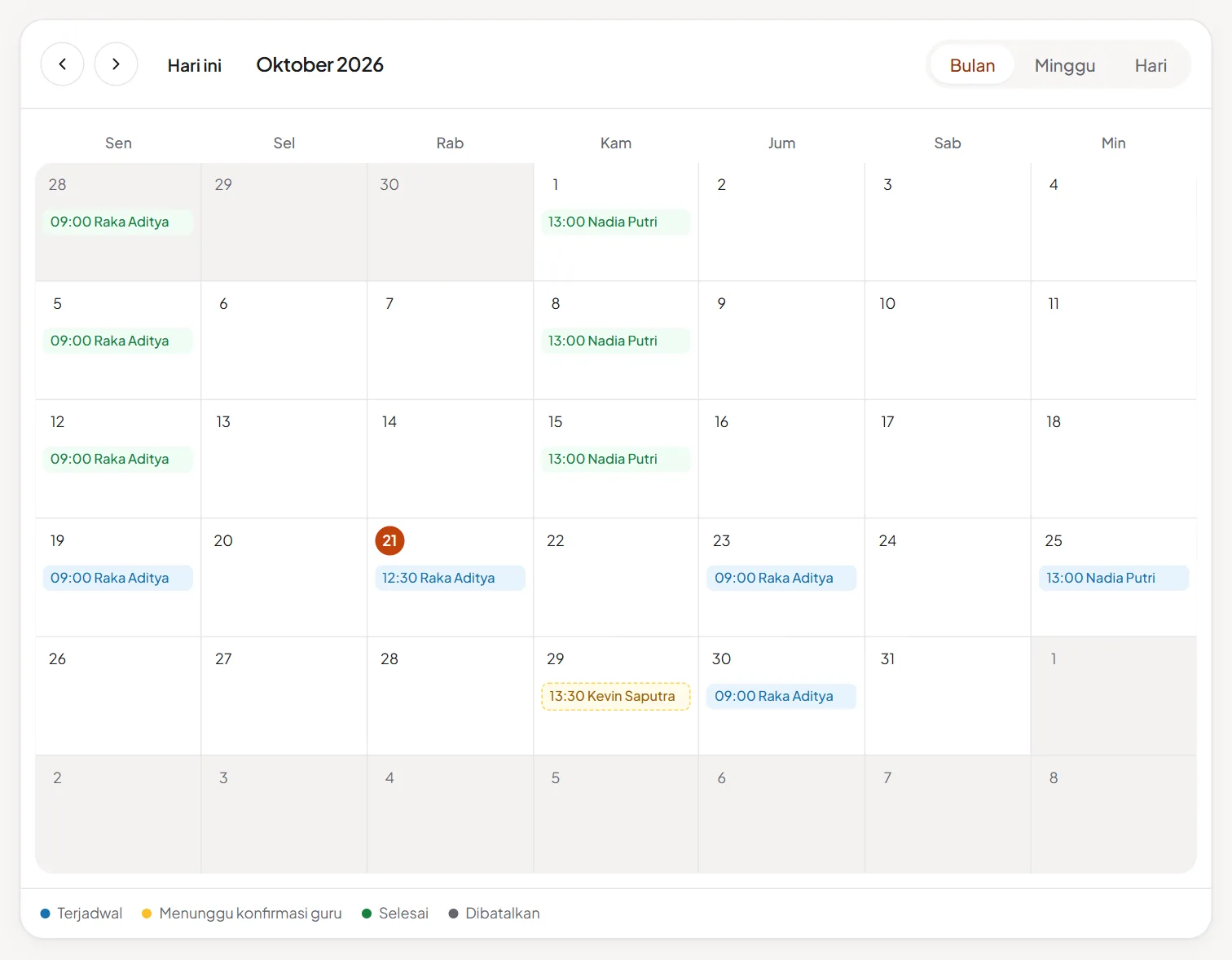Open the 09:00 Raka Aditya event on October 30

(x=781, y=696)
